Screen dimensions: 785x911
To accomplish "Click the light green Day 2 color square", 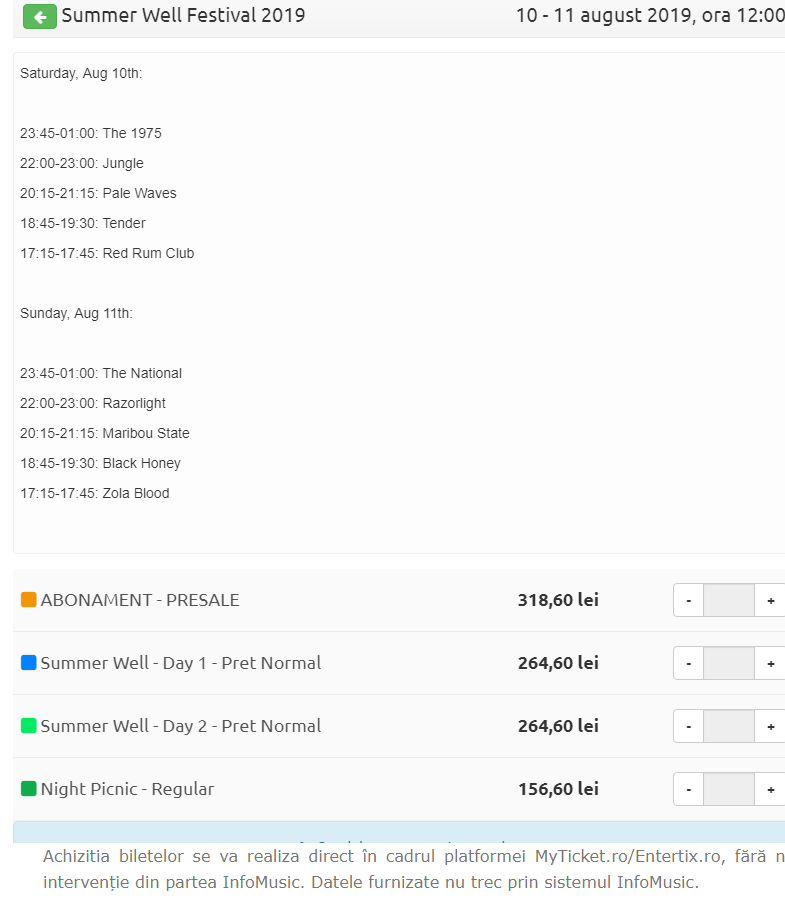I will 29,726.
